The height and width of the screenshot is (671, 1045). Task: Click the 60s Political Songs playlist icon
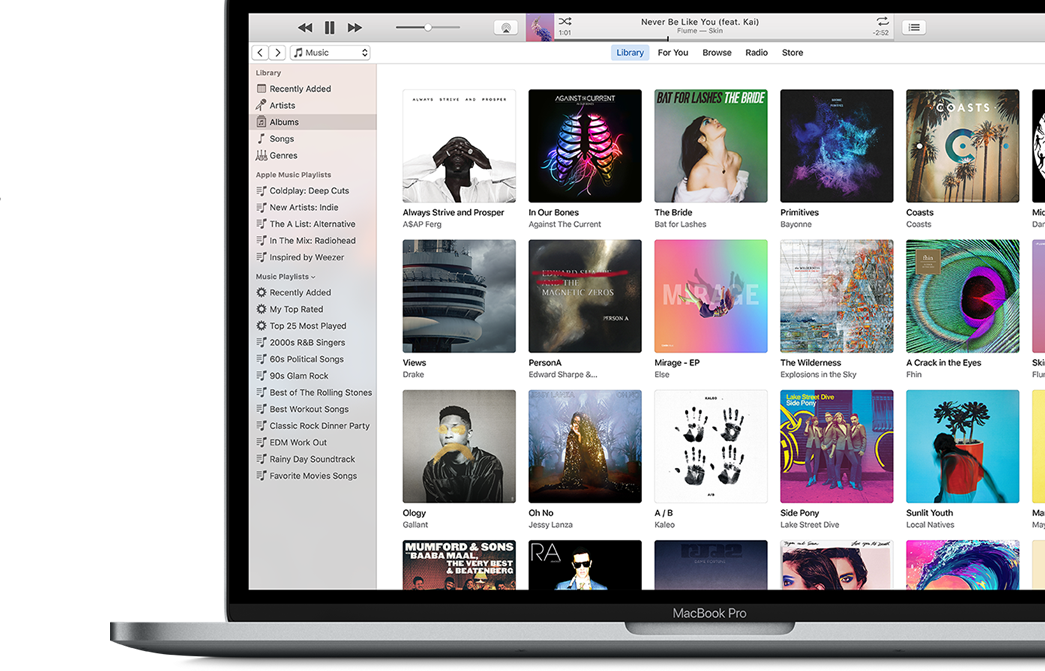[x=261, y=359]
